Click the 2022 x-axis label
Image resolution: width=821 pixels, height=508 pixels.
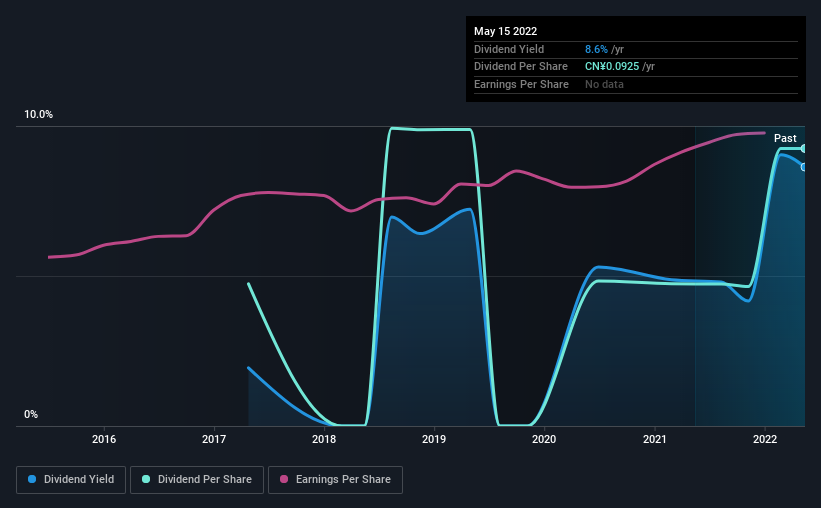tap(765, 439)
